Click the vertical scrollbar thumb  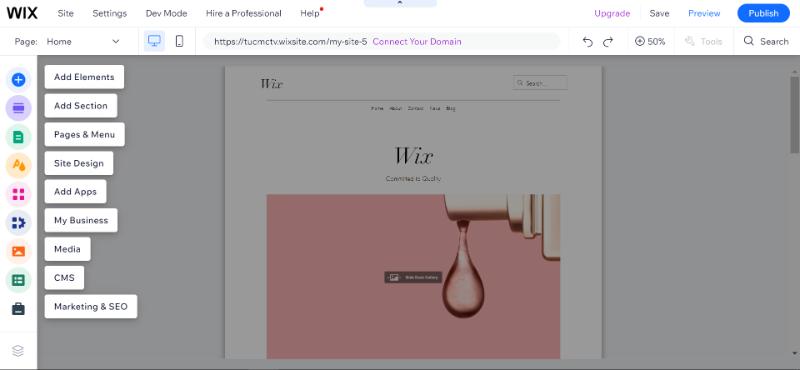pos(794,115)
